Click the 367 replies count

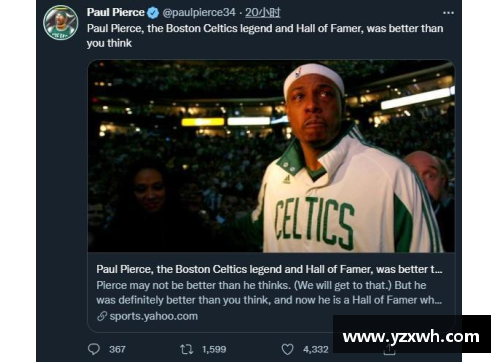117,349
